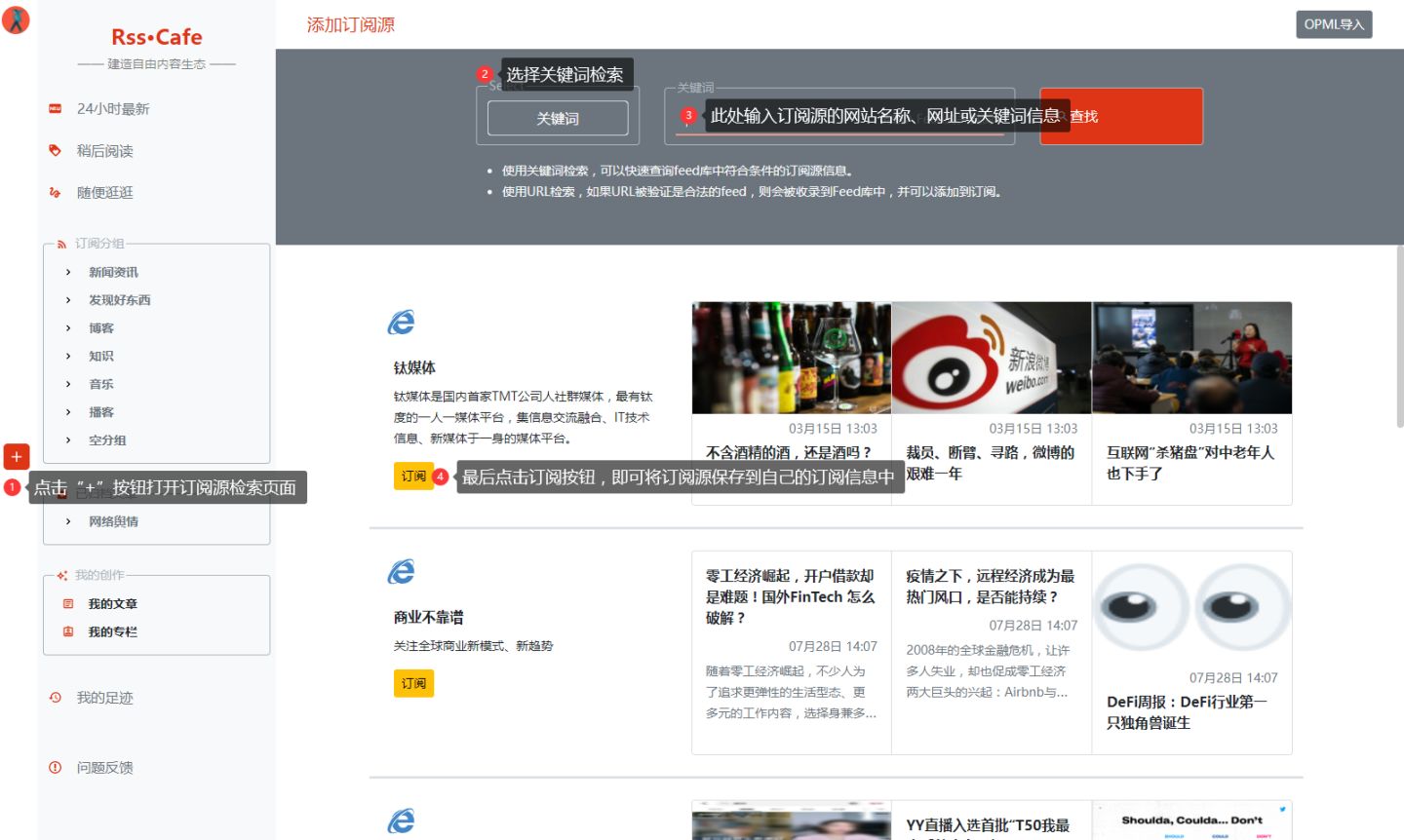Viewport: 1404px width, 840px height.
Task: Open the Weibo logo article thumbnail
Action: 991,359
